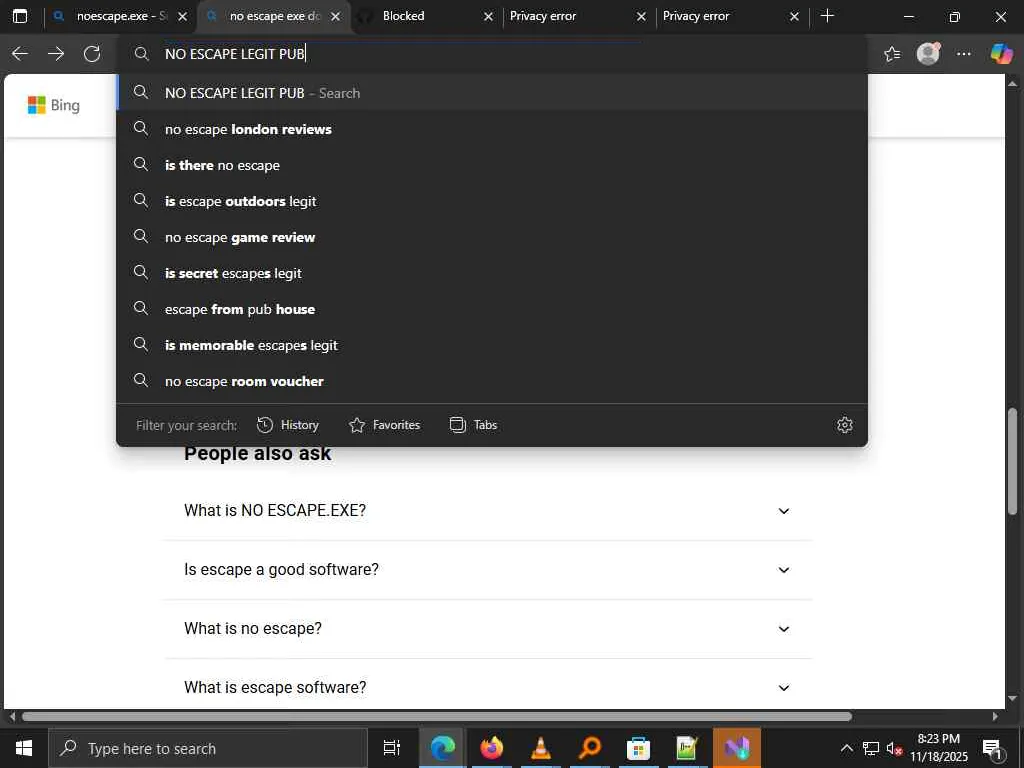1024x768 pixels.
Task: Open the Copilot sidebar icon
Action: click(1001, 54)
